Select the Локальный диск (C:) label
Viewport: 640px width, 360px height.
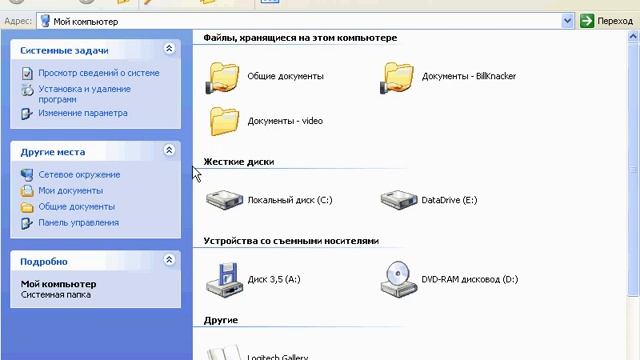pos(290,200)
